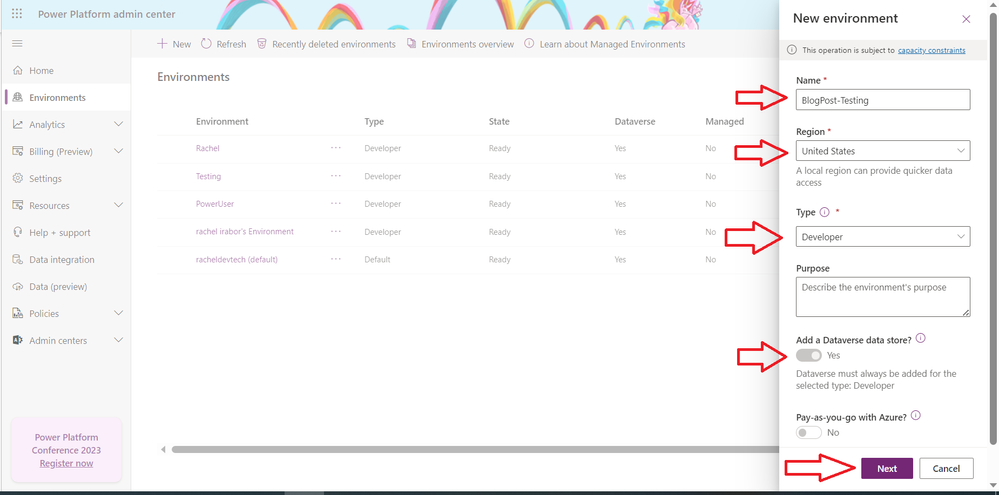Click the Type column header

coord(374,121)
